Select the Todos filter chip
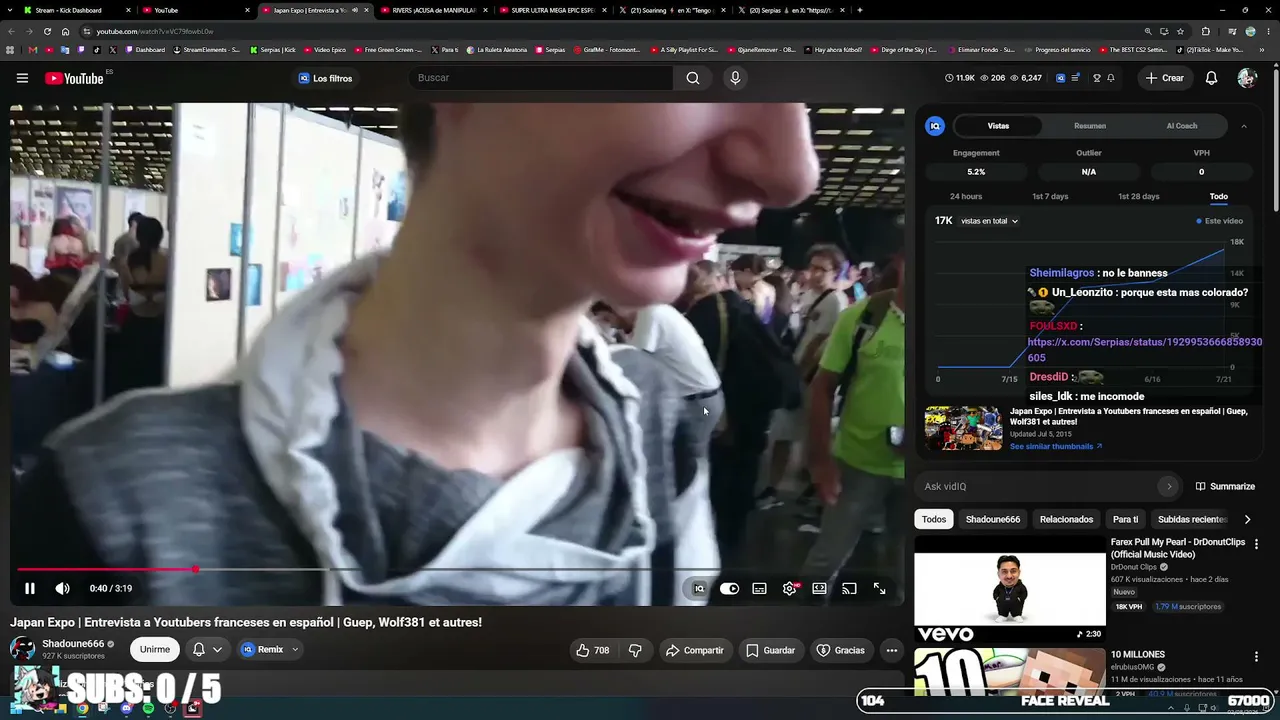 click(x=934, y=519)
